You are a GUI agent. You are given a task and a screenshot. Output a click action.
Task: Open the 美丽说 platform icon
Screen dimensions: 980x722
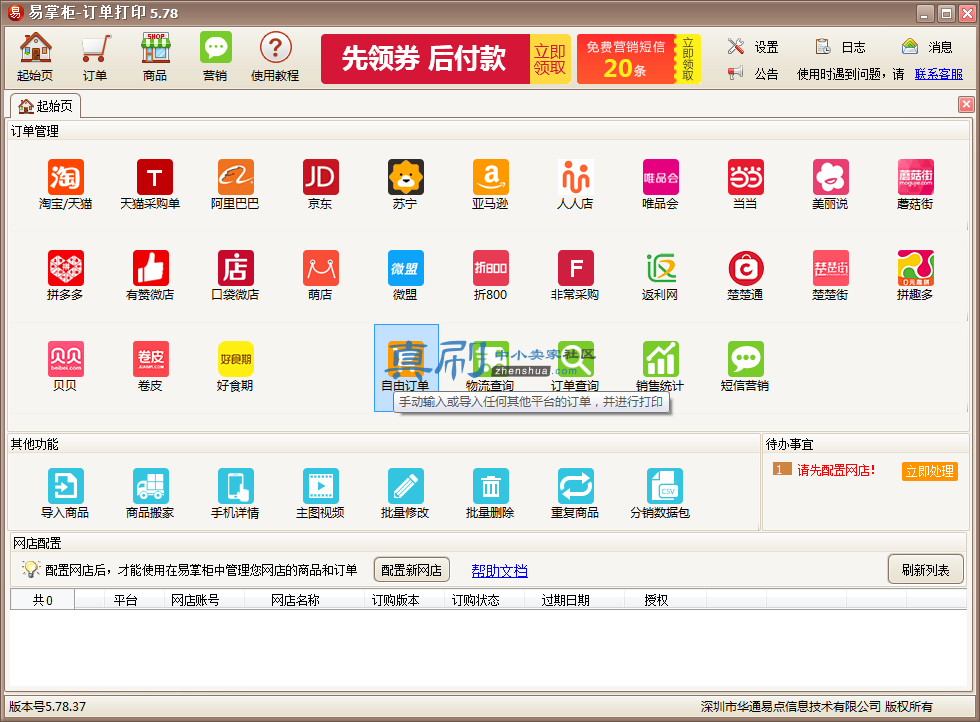[830, 184]
